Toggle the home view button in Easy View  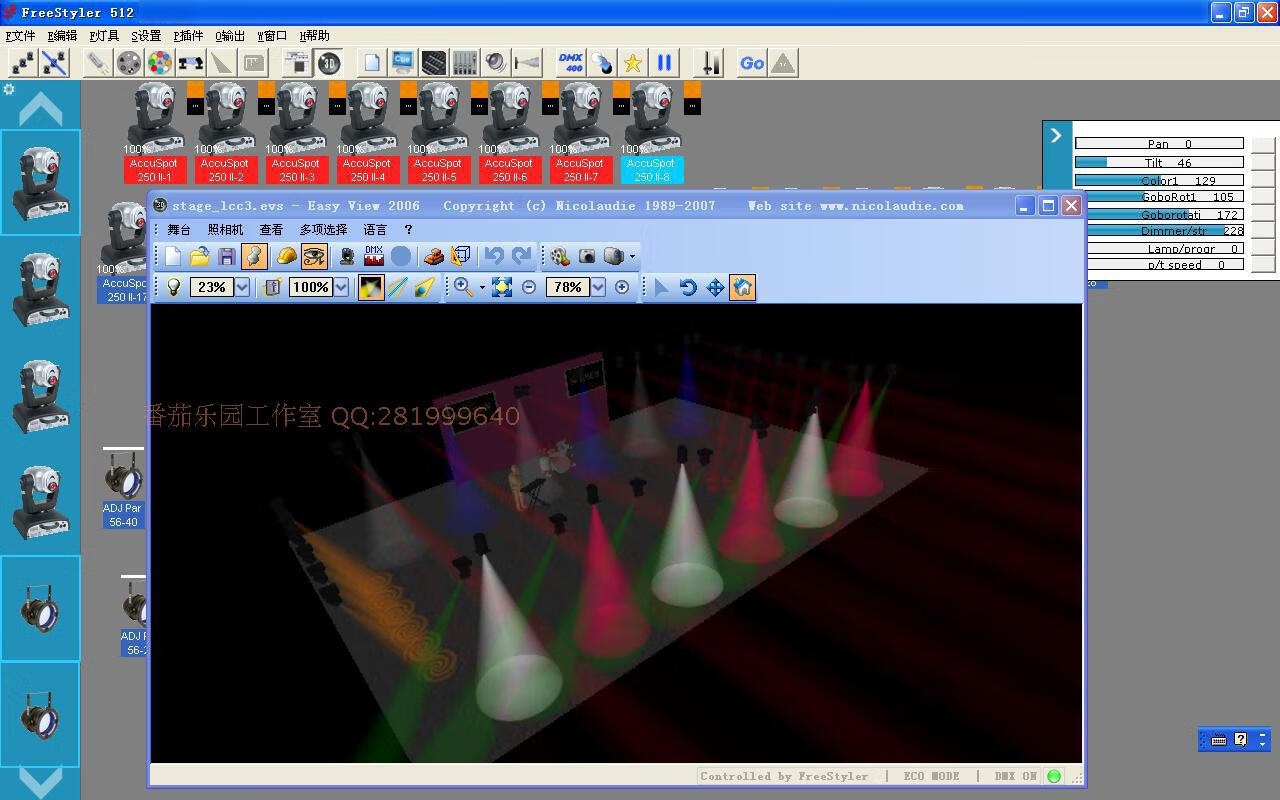[742, 288]
